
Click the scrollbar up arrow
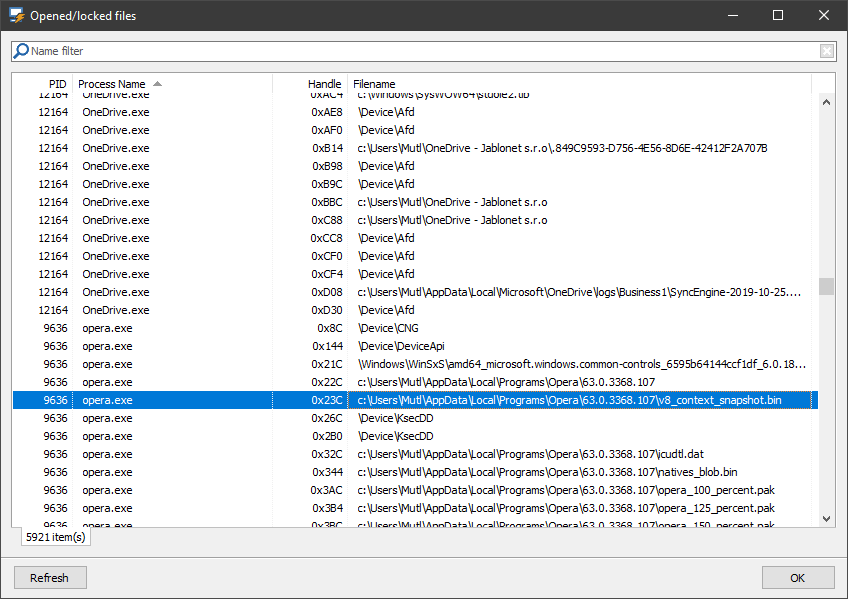(x=826, y=102)
